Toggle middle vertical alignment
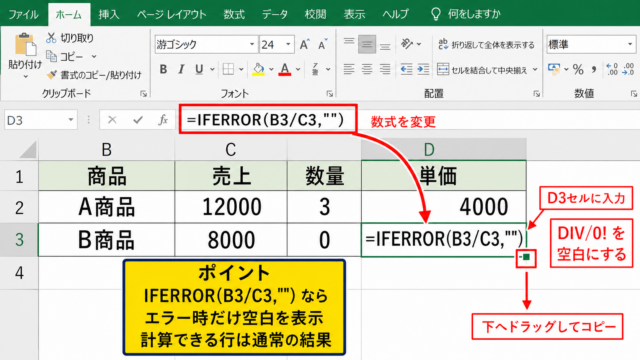The width and height of the screenshot is (640, 360). (x=367, y=44)
